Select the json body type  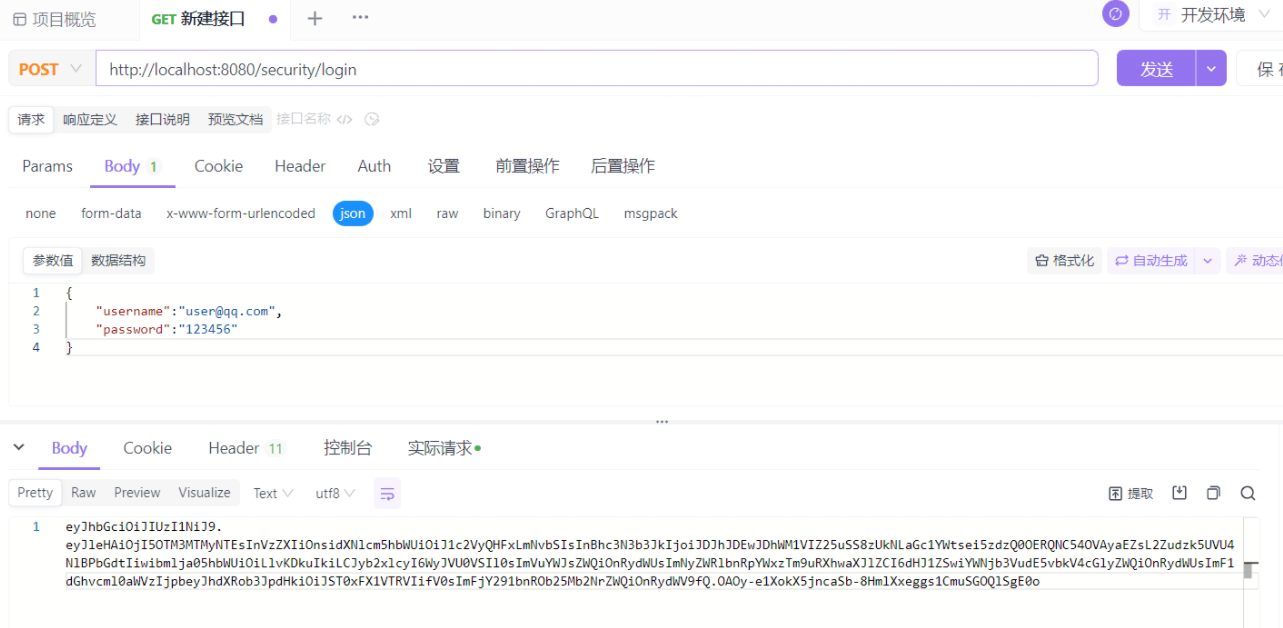(x=352, y=213)
